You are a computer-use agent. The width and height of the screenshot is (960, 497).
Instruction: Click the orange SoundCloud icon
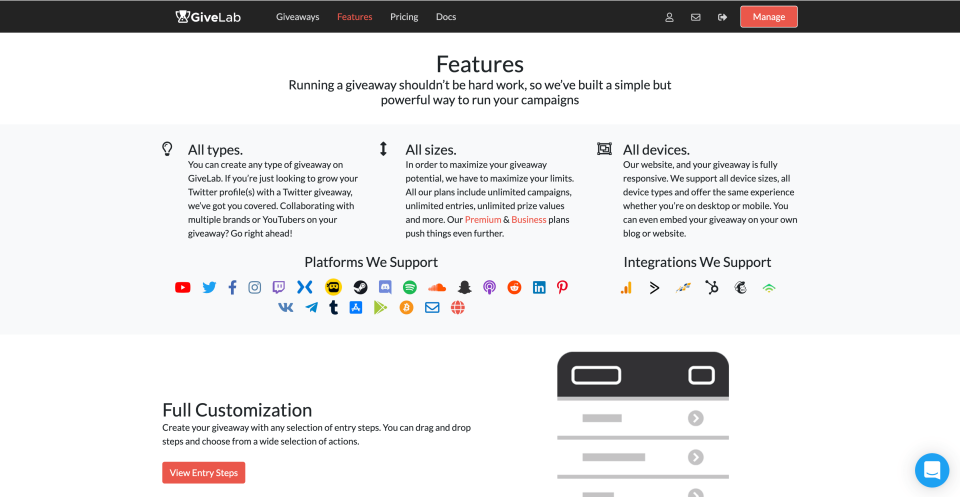click(x=437, y=287)
